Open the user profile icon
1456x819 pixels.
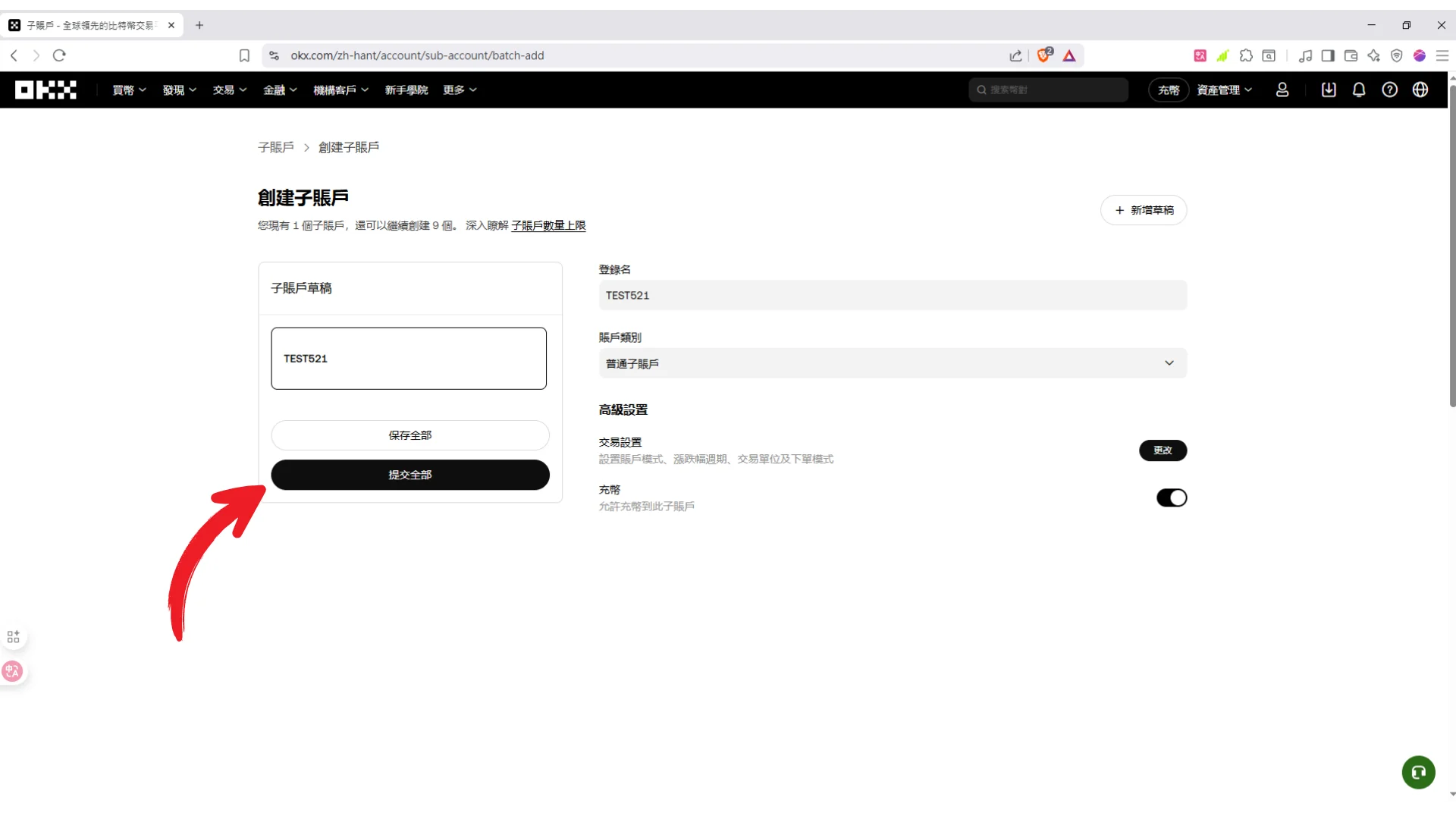1282,89
